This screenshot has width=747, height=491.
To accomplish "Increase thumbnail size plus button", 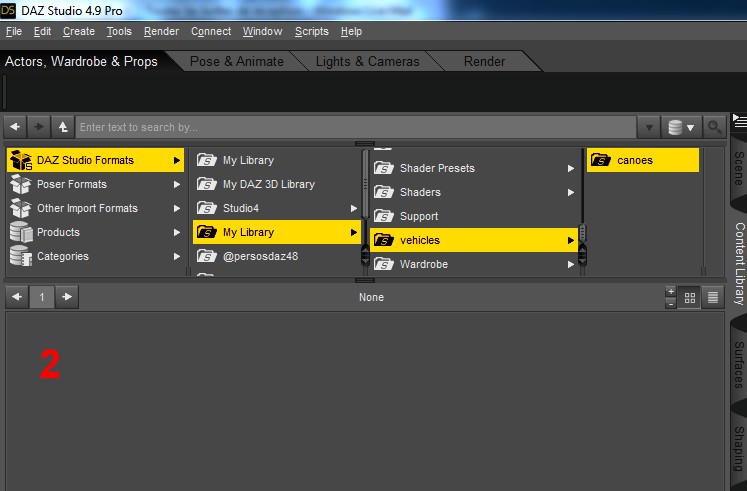I will (671, 291).
